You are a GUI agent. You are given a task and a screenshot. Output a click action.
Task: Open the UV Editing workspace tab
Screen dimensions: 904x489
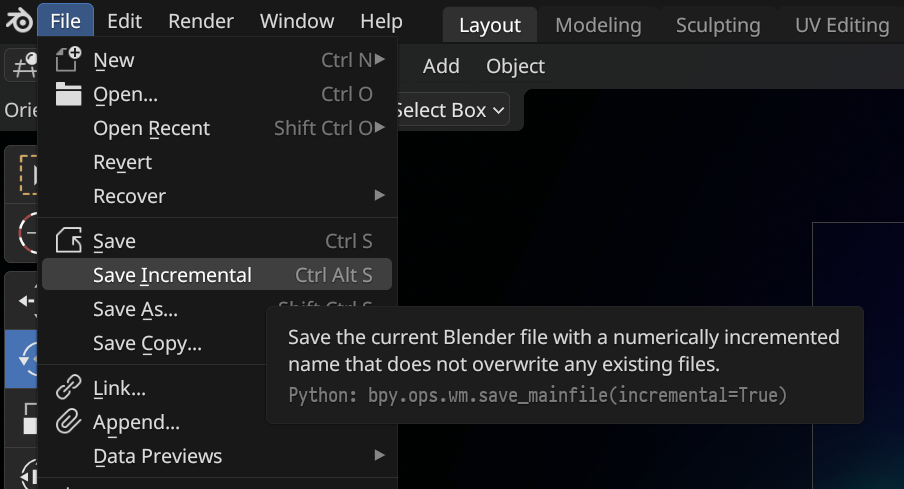[841, 25]
